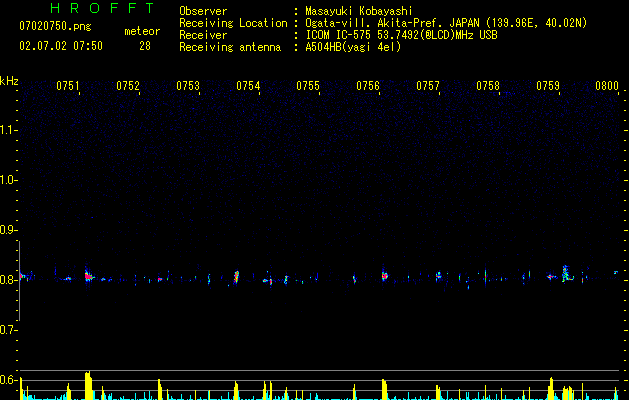Image resolution: width=629 pixels, height=400 pixels.
Task: Click the A504HB(yagi 4el) antenna text
Action: pyautogui.click(x=353, y=47)
